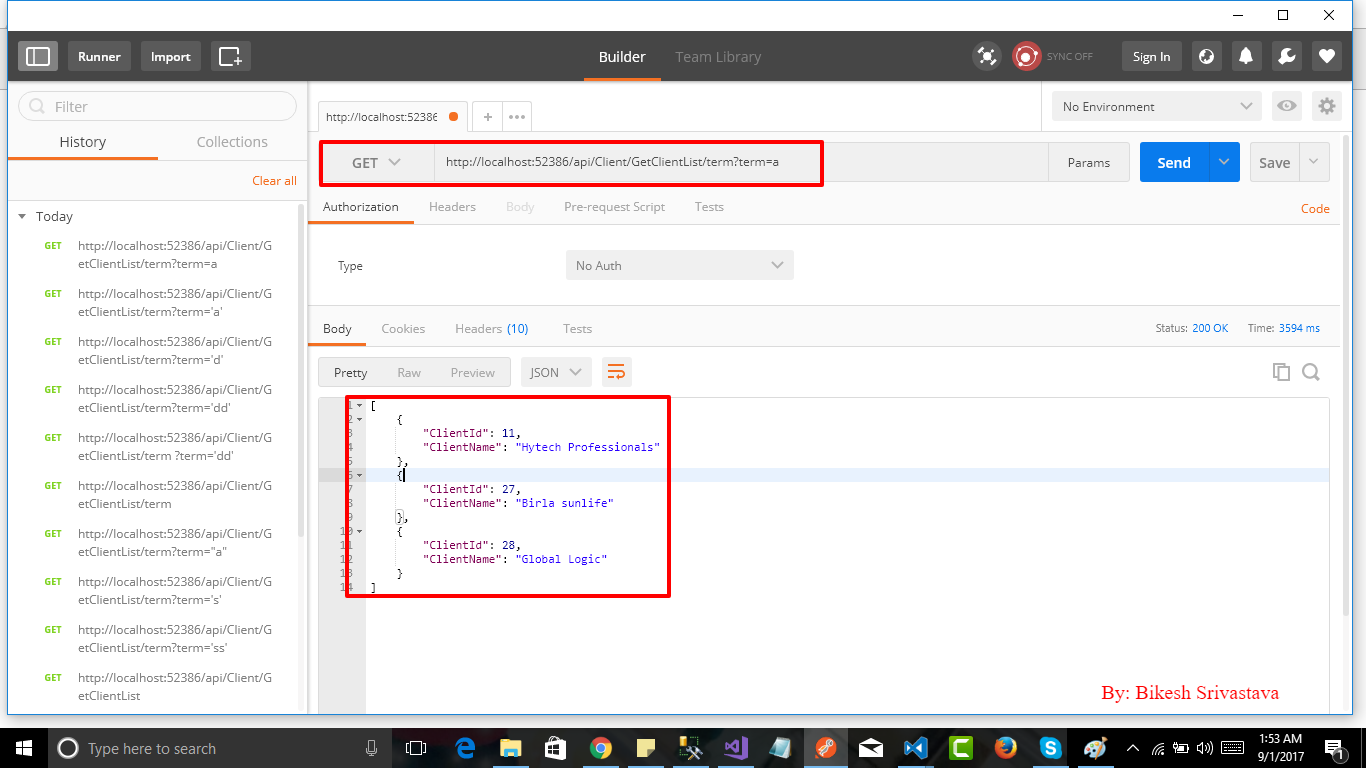Open settings via the wrench icon

point(1286,56)
